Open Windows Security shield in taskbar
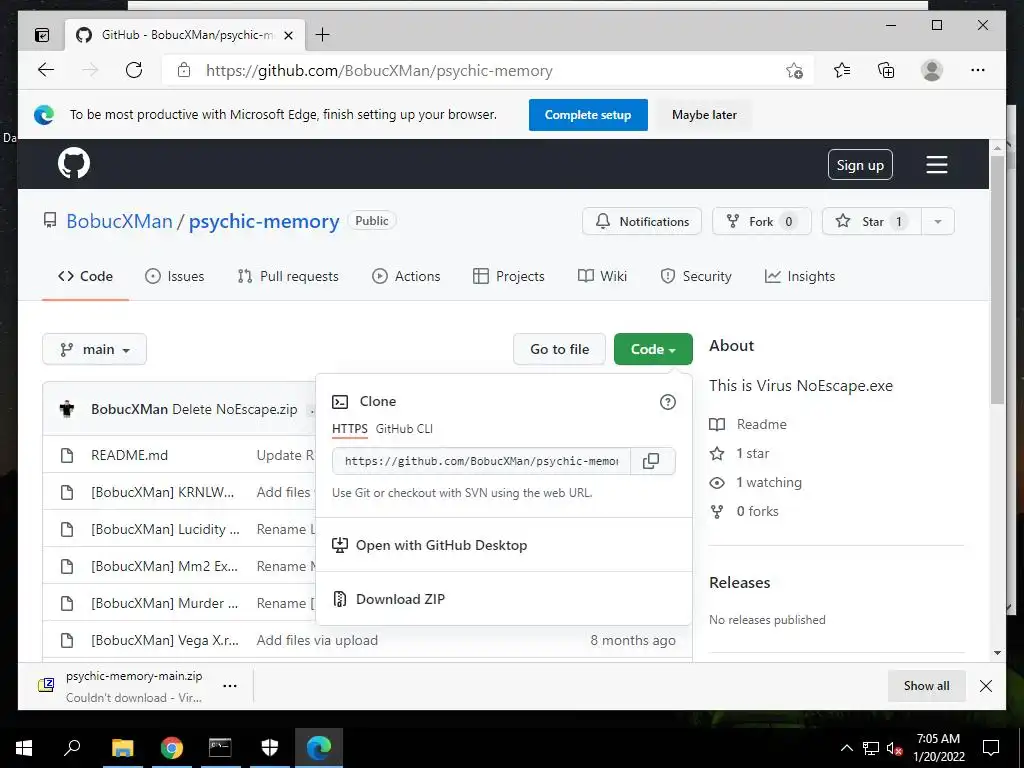The width and height of the screenshot is (1024, 768). pyautogui.click(x=270, y=747)
